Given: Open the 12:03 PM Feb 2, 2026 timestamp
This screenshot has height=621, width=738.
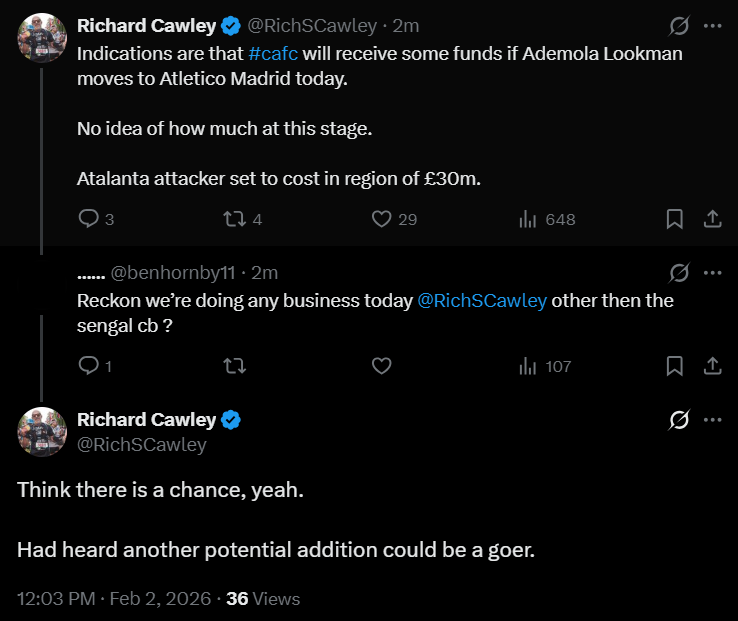Looking at the screenshot, I should click(x=114, y=599).
